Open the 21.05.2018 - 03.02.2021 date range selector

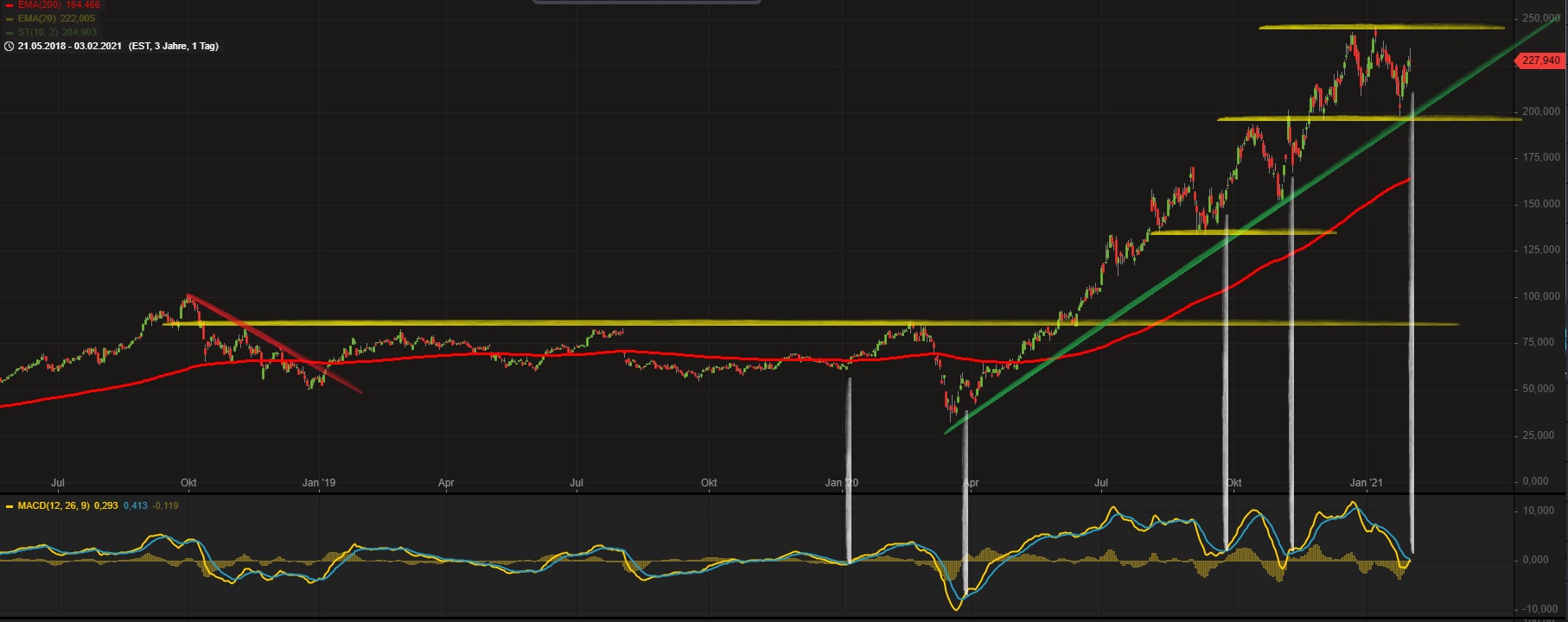pos(71,46)
